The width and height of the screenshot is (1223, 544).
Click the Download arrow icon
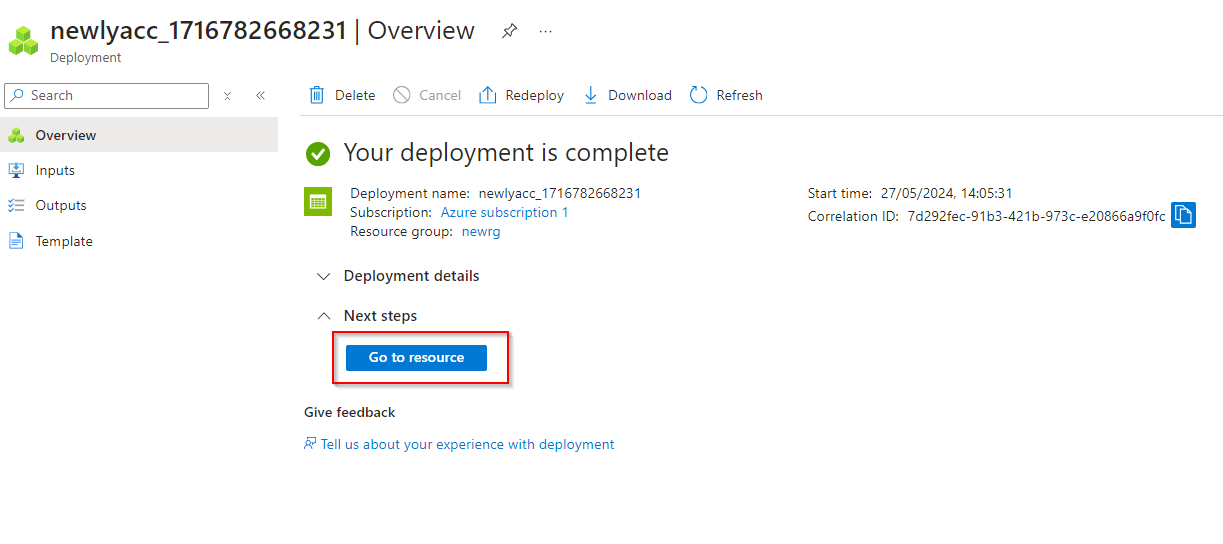[590, 95]
